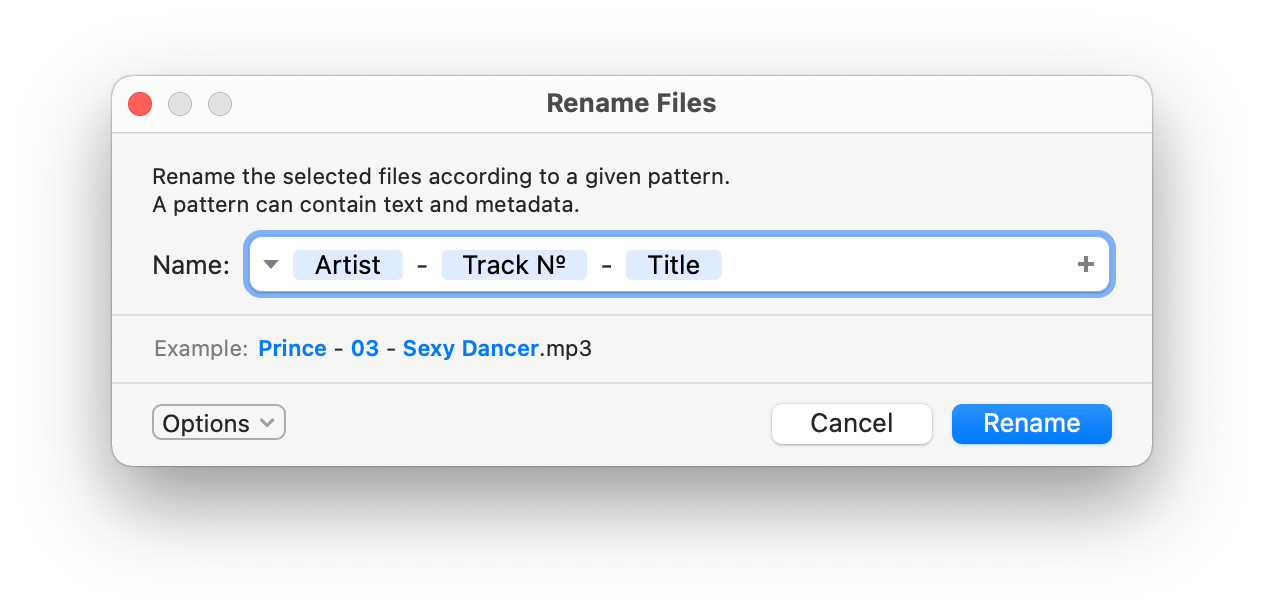Select the Track Nº token
Screen dimensions: 1264x614
(514, 265)
